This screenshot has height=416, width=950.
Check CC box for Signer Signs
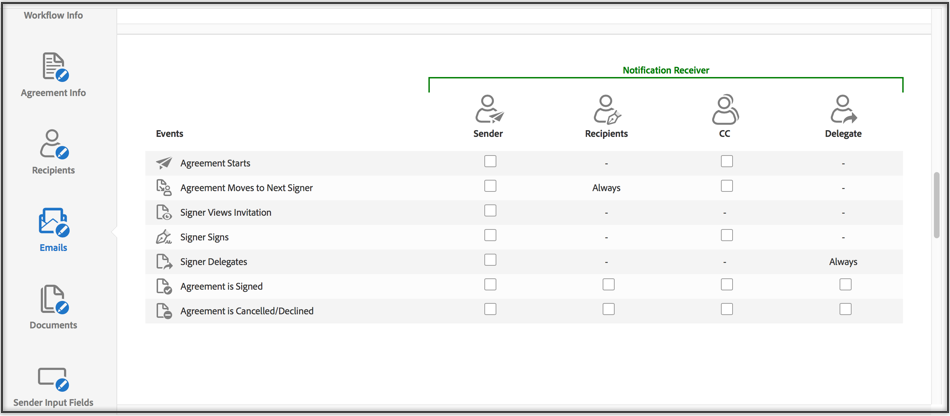point(727,236)
